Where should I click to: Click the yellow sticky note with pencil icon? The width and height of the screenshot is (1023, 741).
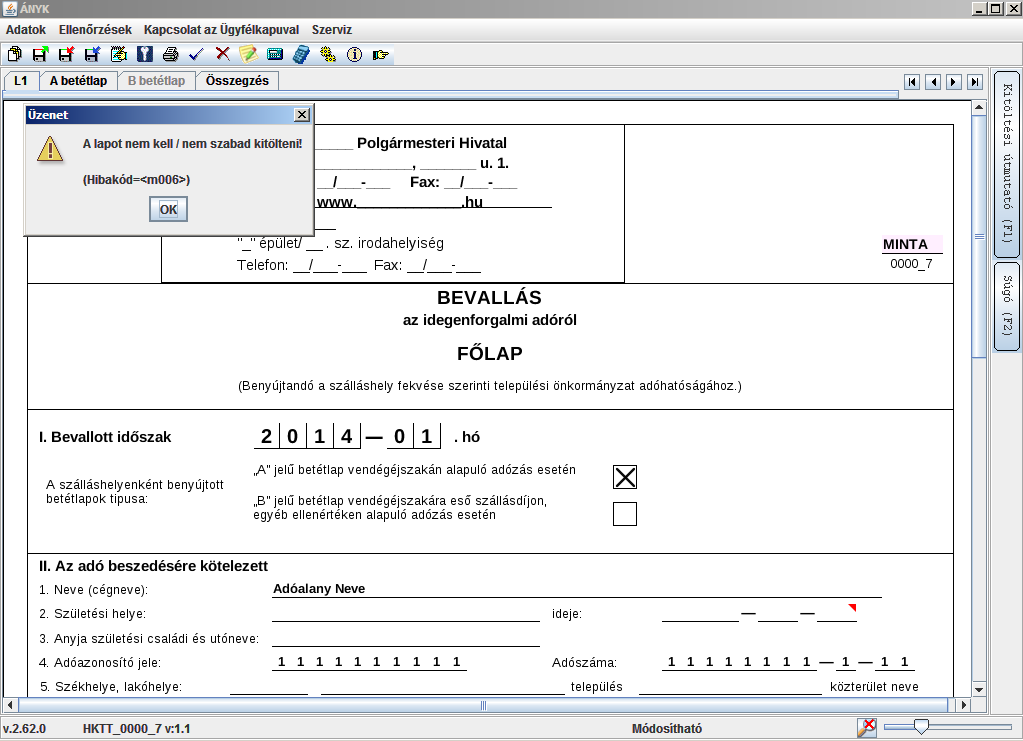(x=249, y=54)
